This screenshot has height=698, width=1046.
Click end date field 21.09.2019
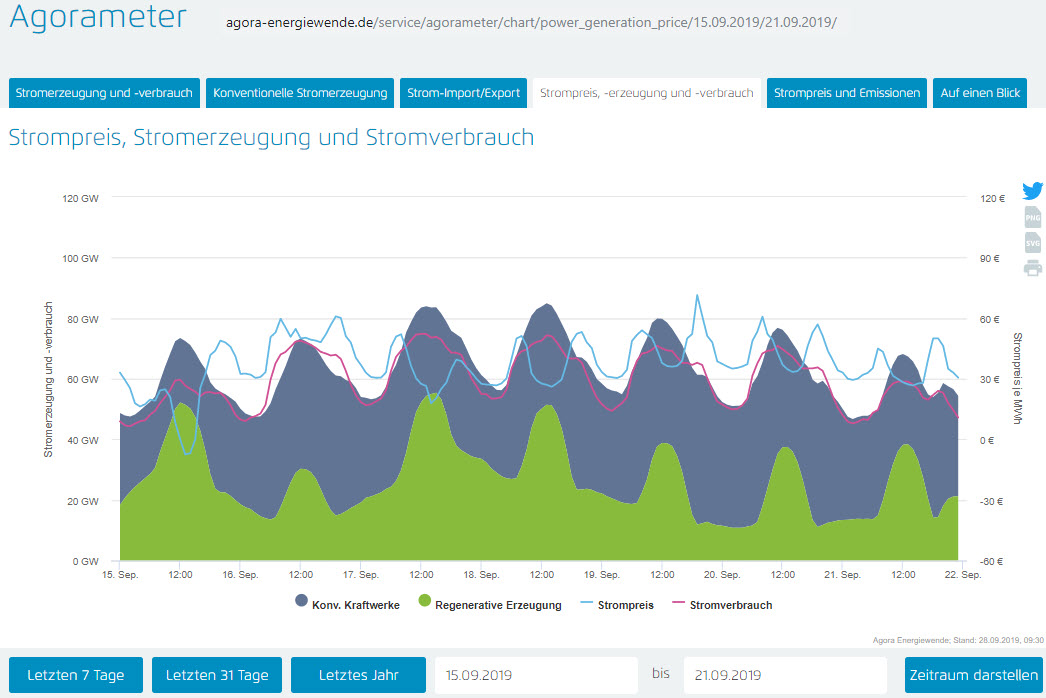(x=784, y=675)
